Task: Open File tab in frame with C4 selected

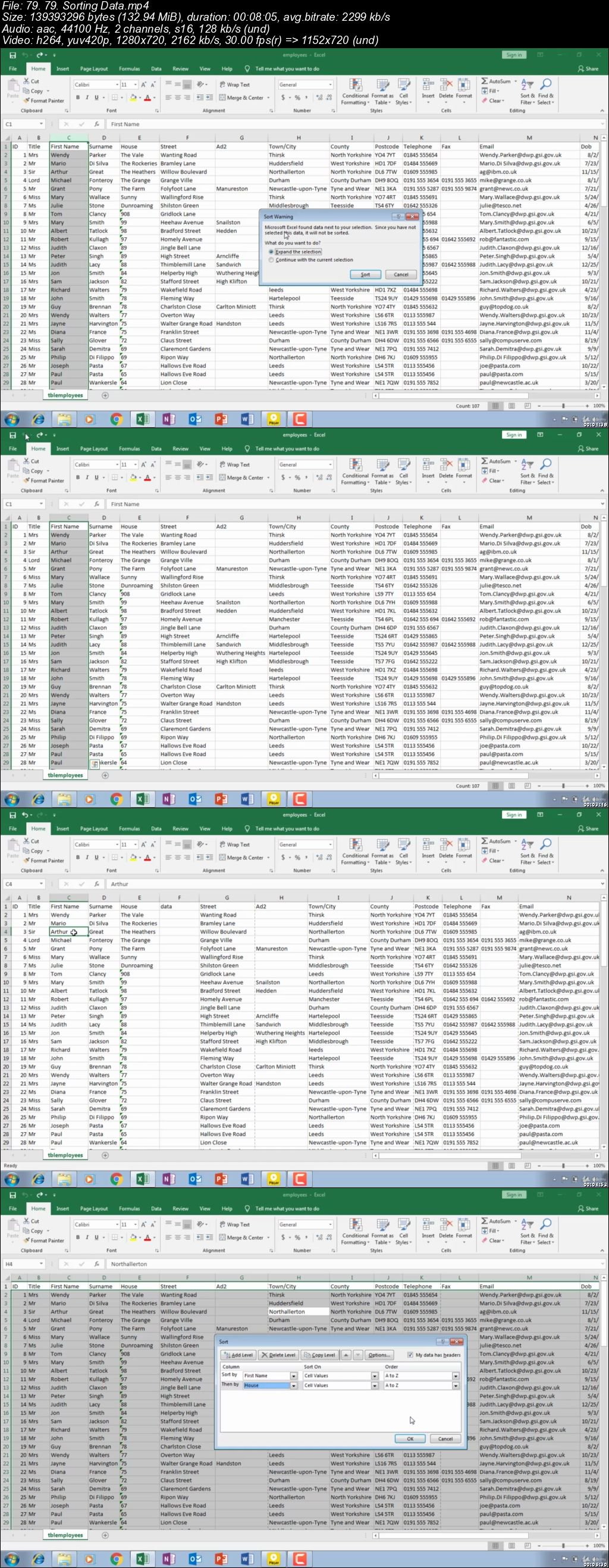Action: click(13, 828)
